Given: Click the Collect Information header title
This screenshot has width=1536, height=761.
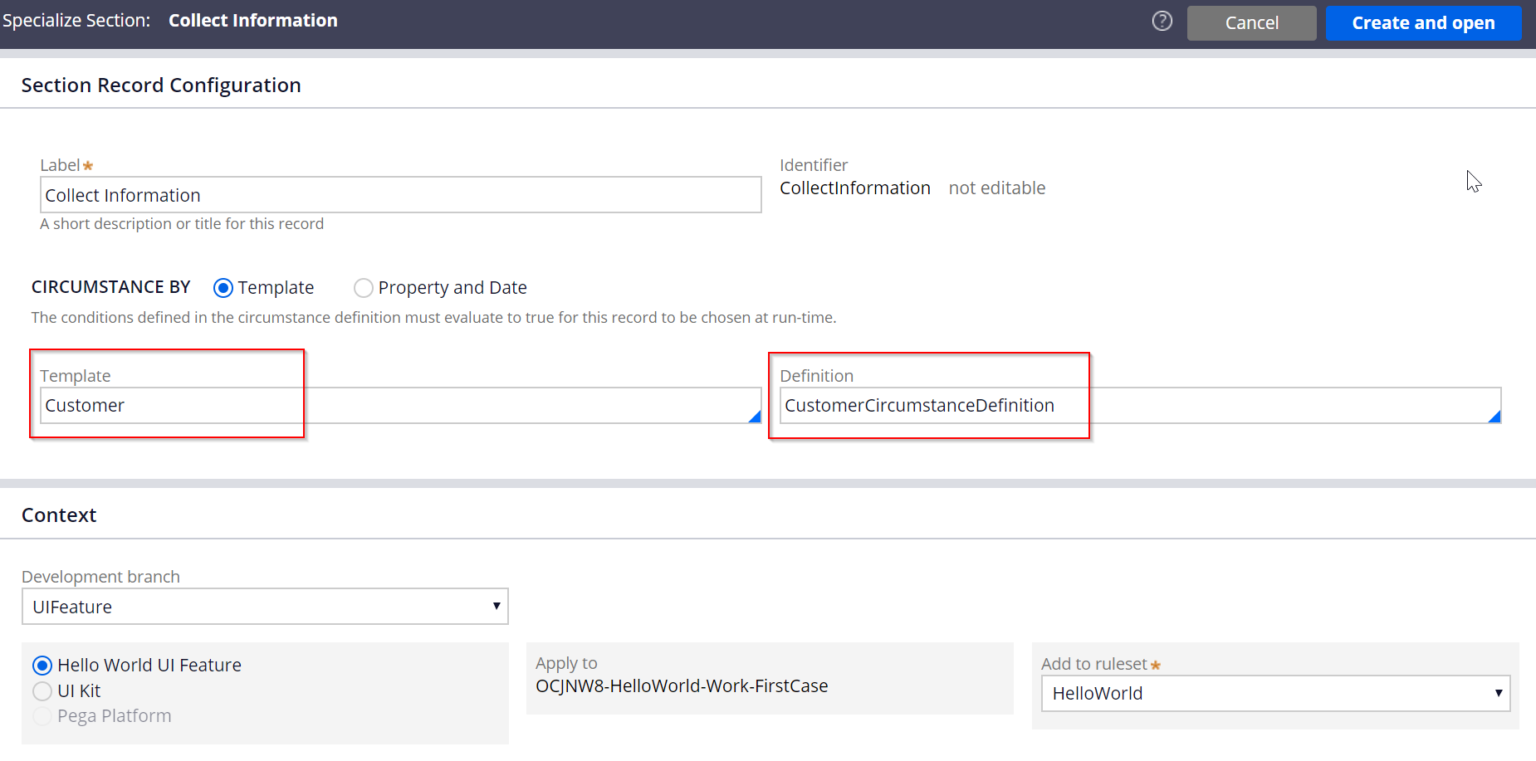Looking at the screenshot, I should point(253,20).
